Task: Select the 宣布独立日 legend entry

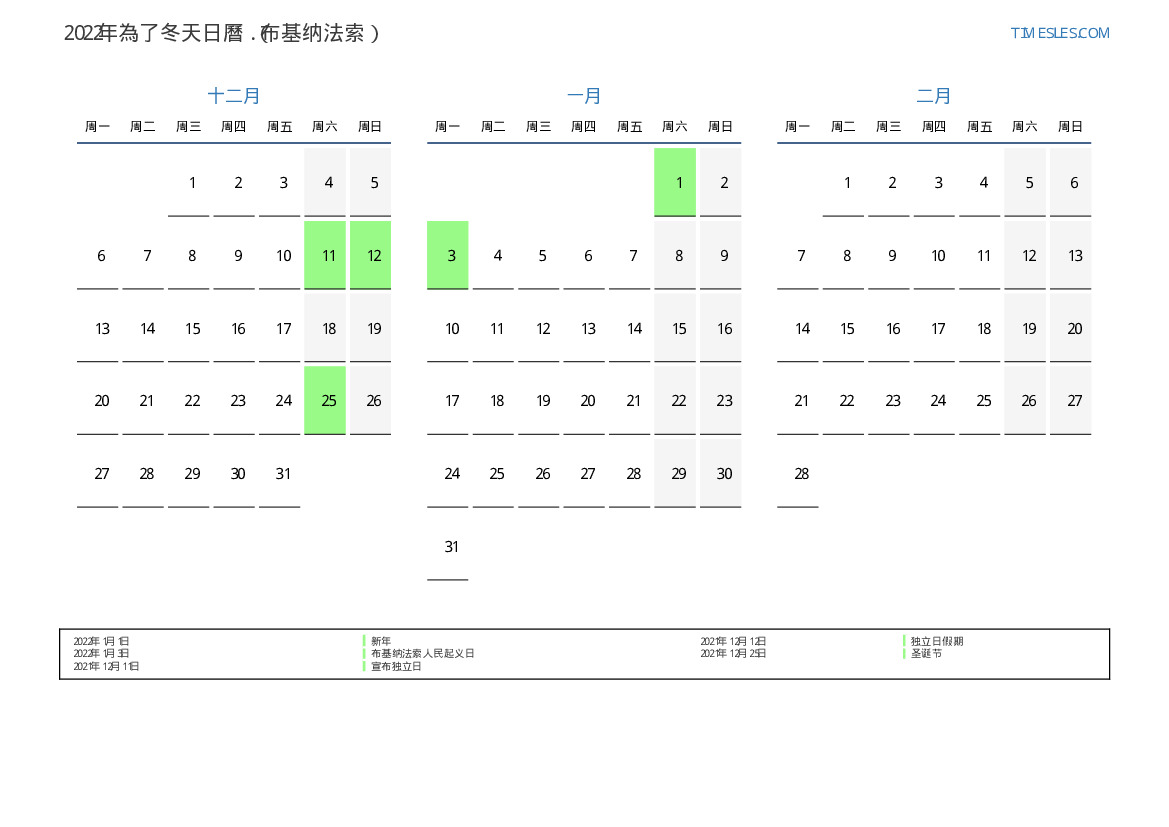Action: (x=396, y=666)
